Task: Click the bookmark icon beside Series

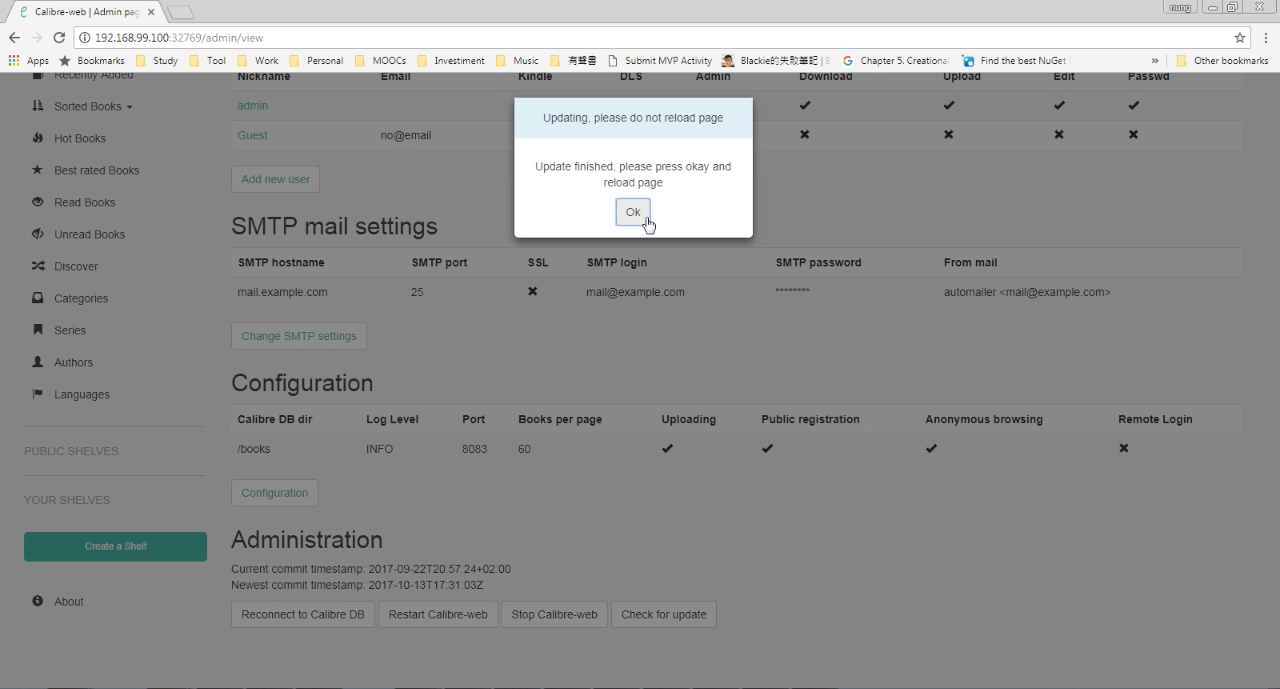Action: (x=38, y=329)
